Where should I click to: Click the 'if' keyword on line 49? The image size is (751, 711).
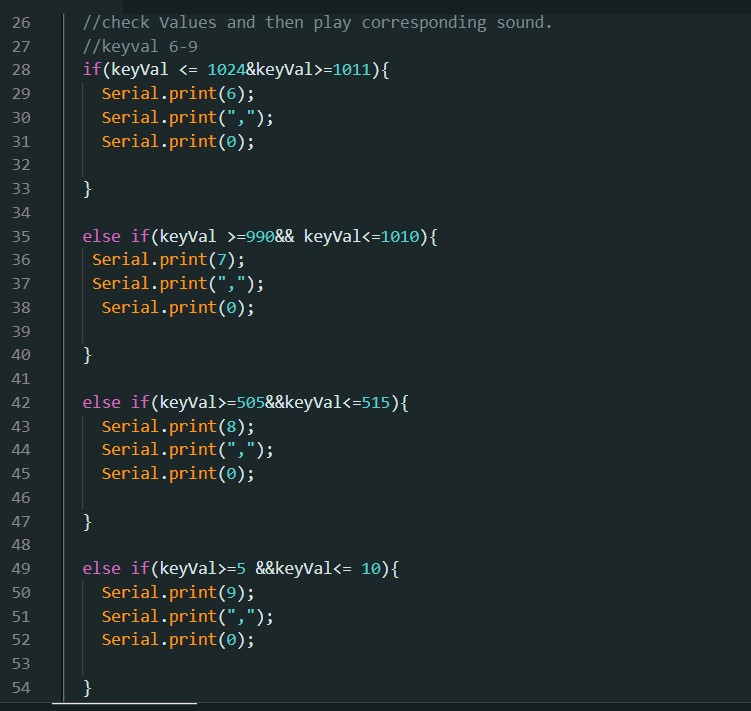pos(140,569)
